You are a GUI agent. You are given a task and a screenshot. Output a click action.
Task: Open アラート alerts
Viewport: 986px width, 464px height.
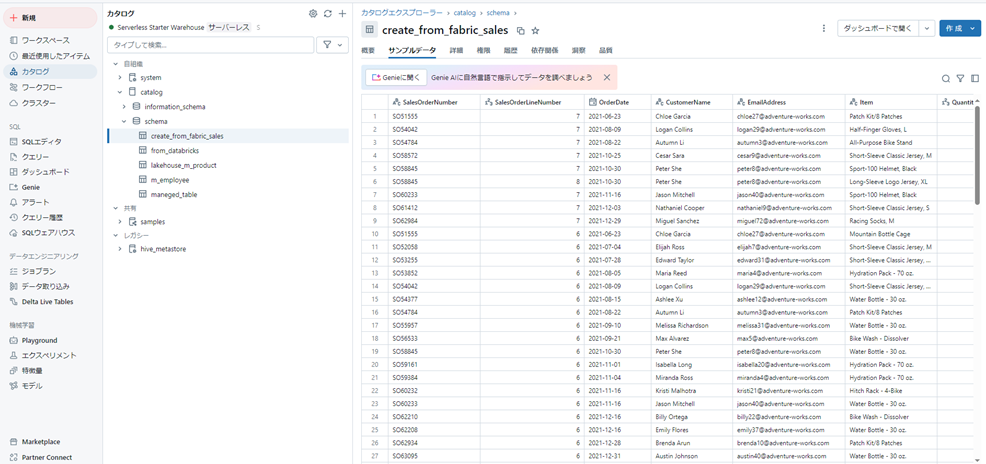click(x=50, y=202)
